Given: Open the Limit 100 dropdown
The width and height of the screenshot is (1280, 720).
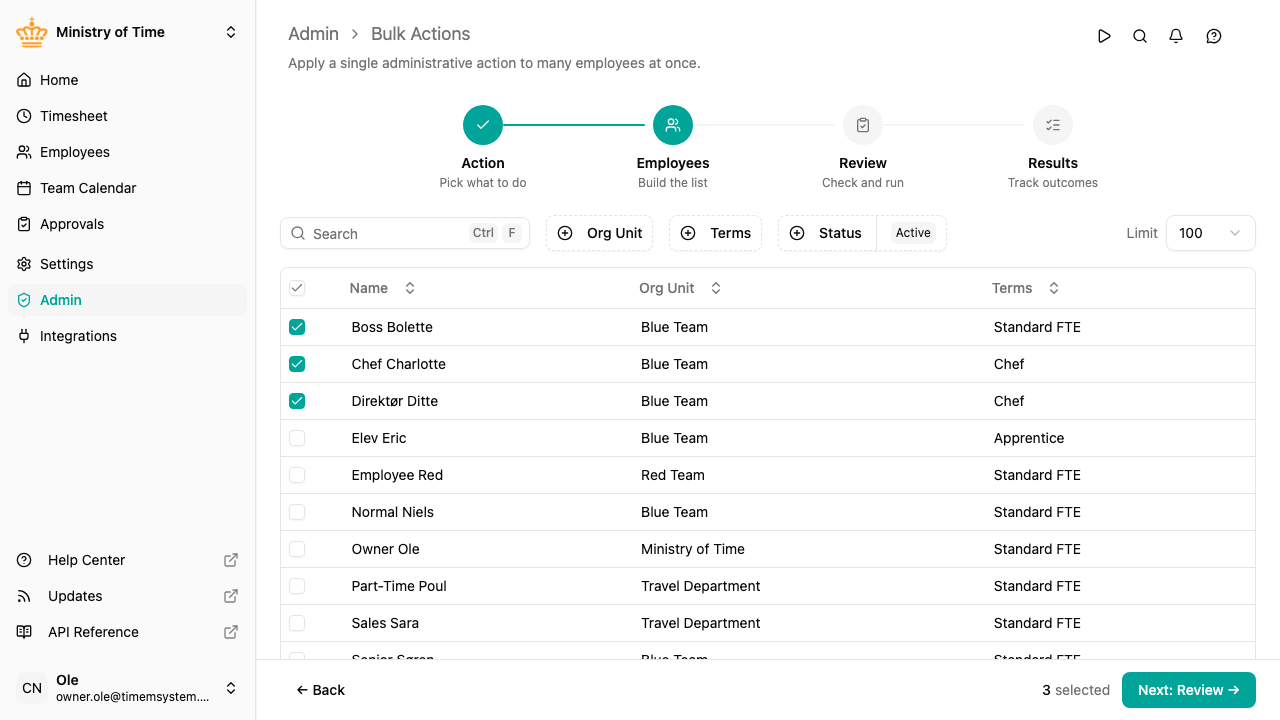Looking at the screenshot, I should click(x=1211, y=233).
